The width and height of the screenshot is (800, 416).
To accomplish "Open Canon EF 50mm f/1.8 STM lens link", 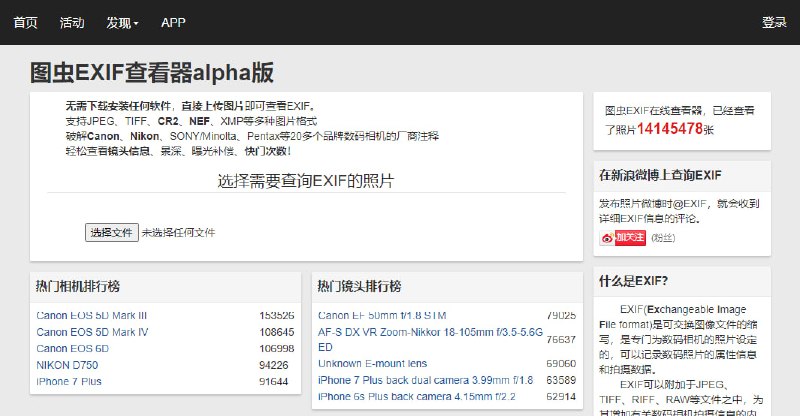I will pyautogui.click(x=382, y=315).
